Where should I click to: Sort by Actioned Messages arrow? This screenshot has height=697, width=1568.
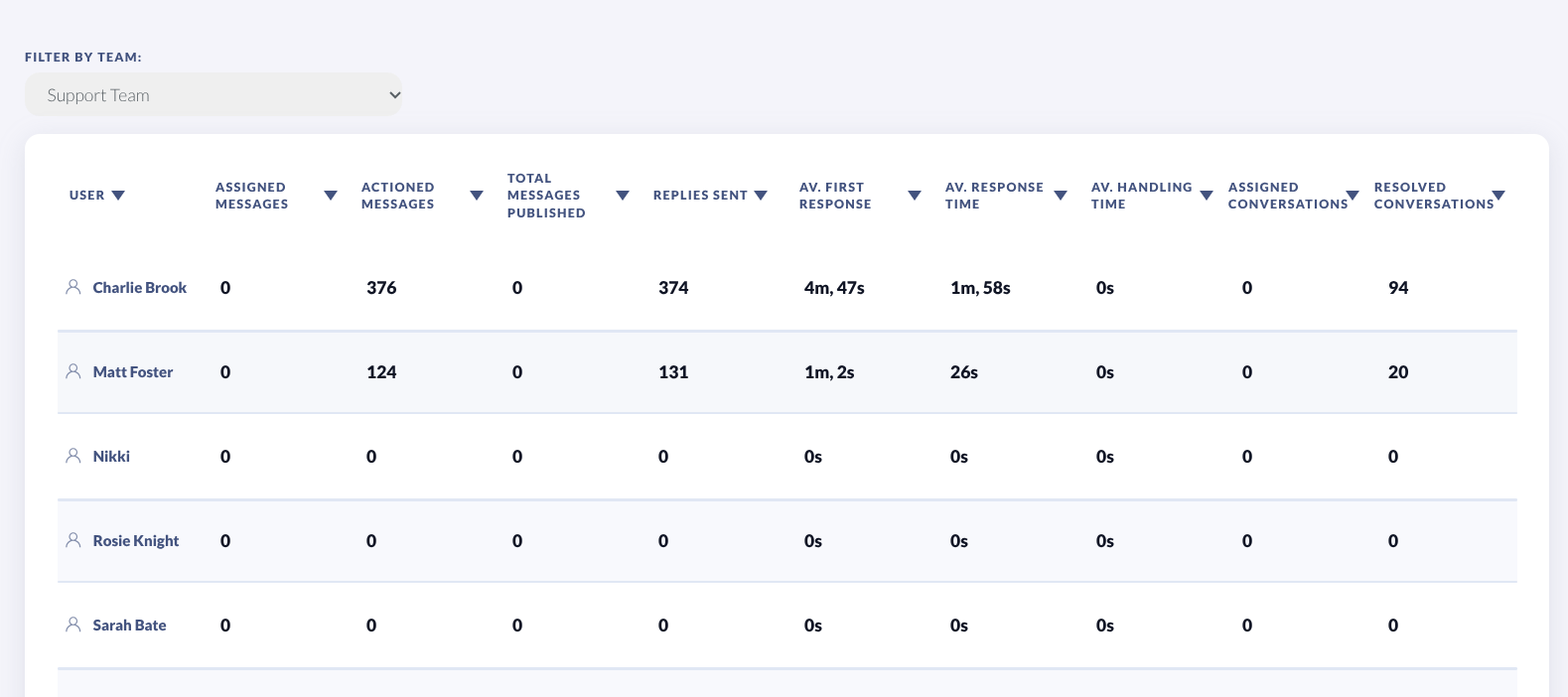click(477, 196)
